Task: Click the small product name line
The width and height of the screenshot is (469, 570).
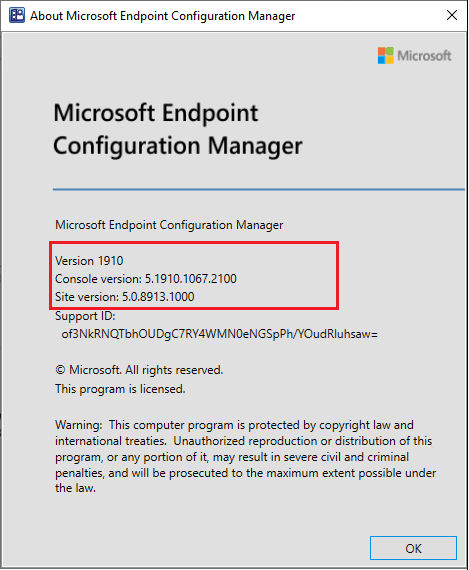Action: pos(169,225)
